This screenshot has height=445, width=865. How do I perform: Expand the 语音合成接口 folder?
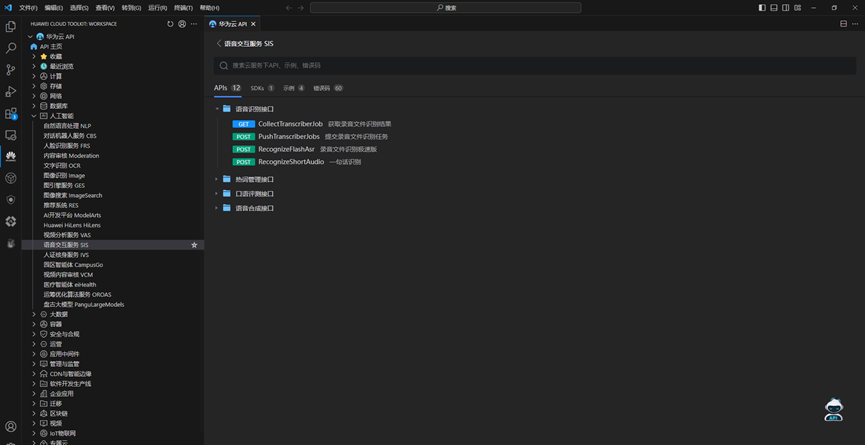click(x=217, y=208)
